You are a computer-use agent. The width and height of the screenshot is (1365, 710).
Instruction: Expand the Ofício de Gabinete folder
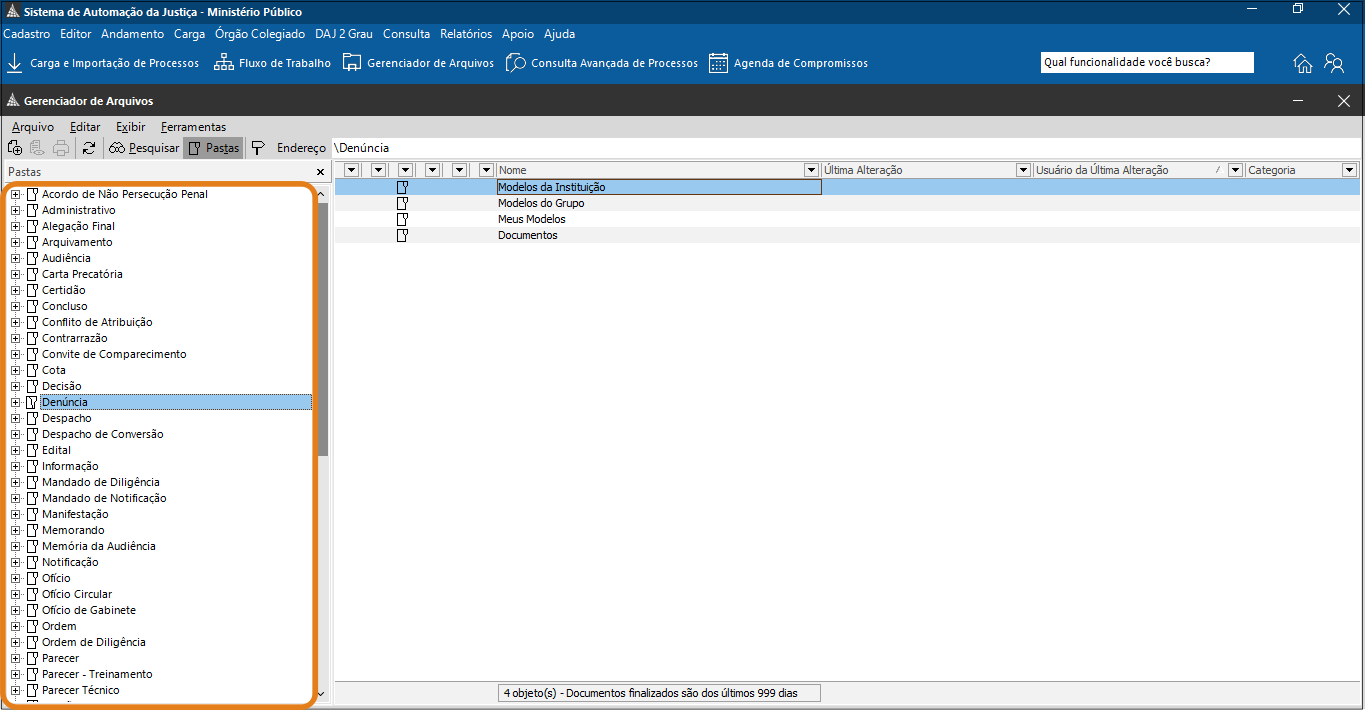point(16,610)
